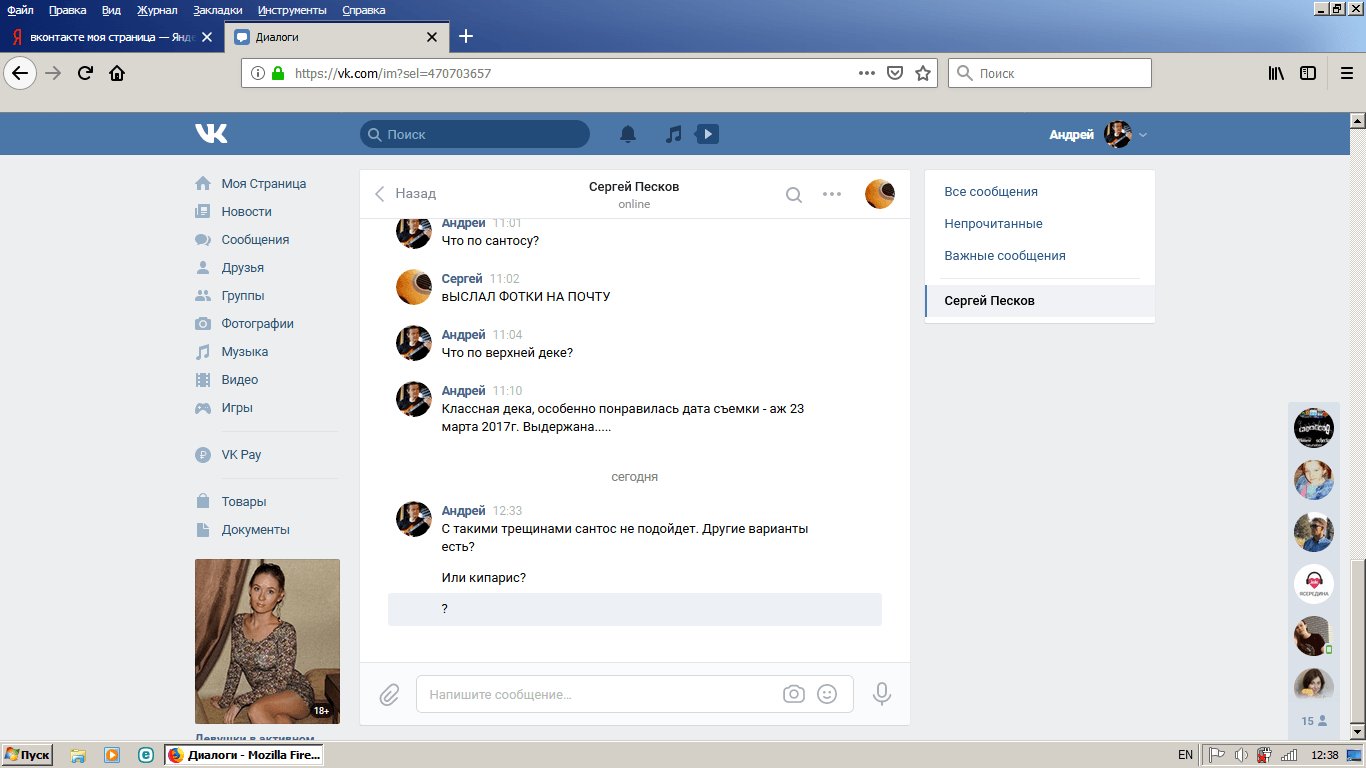Search within the conversation using magnifier icon

(793, 195)
